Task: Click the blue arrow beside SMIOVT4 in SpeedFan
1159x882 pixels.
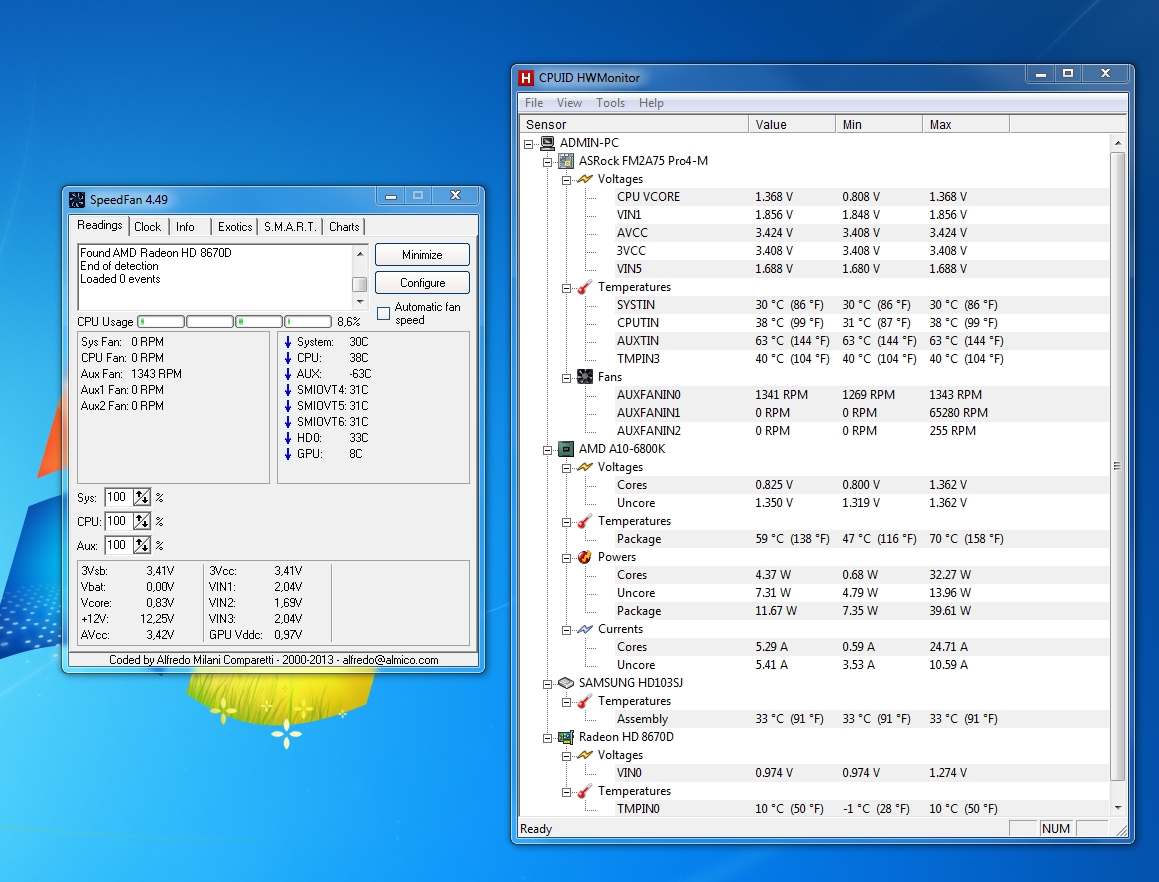Action: pos(288,390)
